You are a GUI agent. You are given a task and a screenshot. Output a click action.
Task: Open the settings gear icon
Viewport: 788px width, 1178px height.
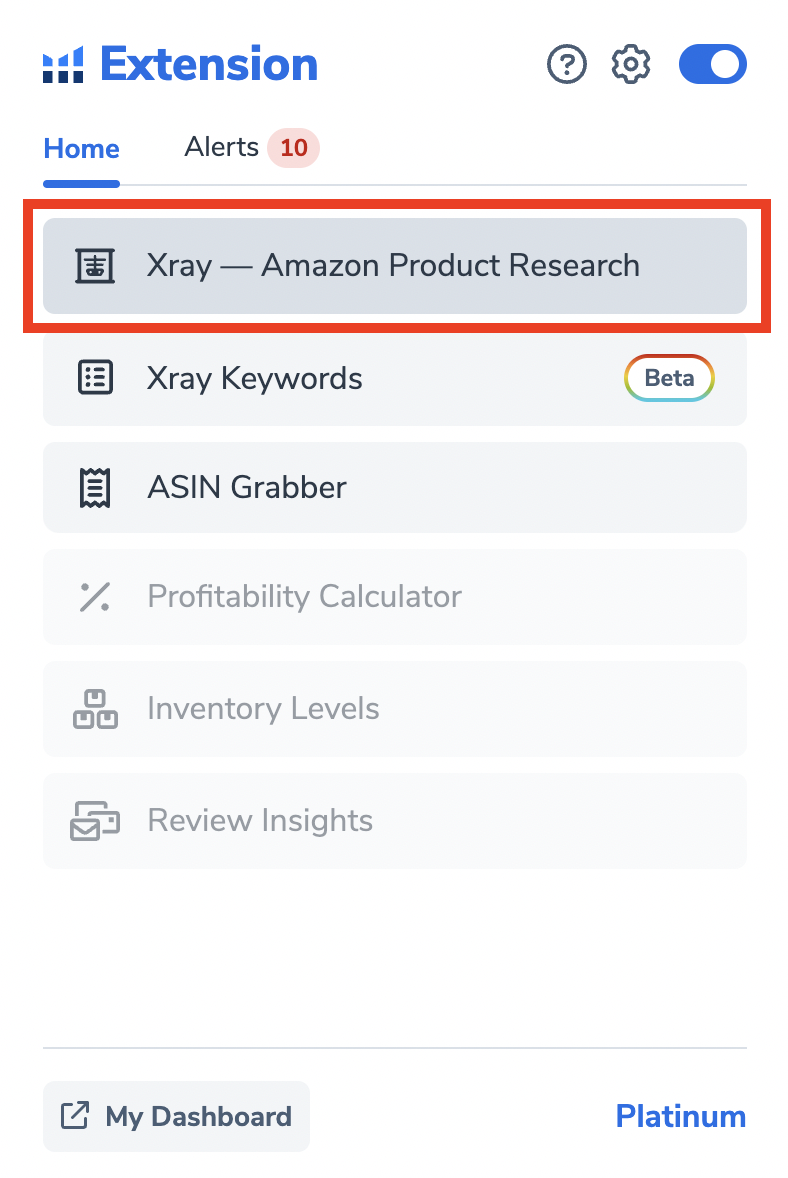pos(630,65)
